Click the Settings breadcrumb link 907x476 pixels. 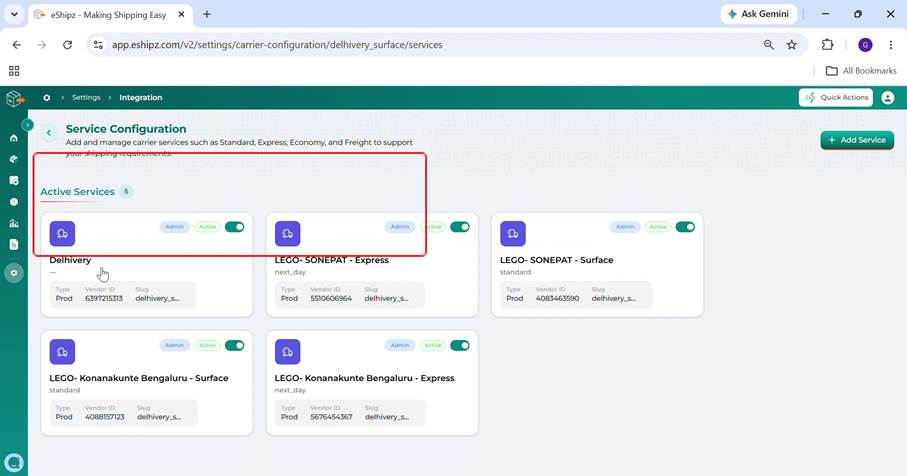86,98
